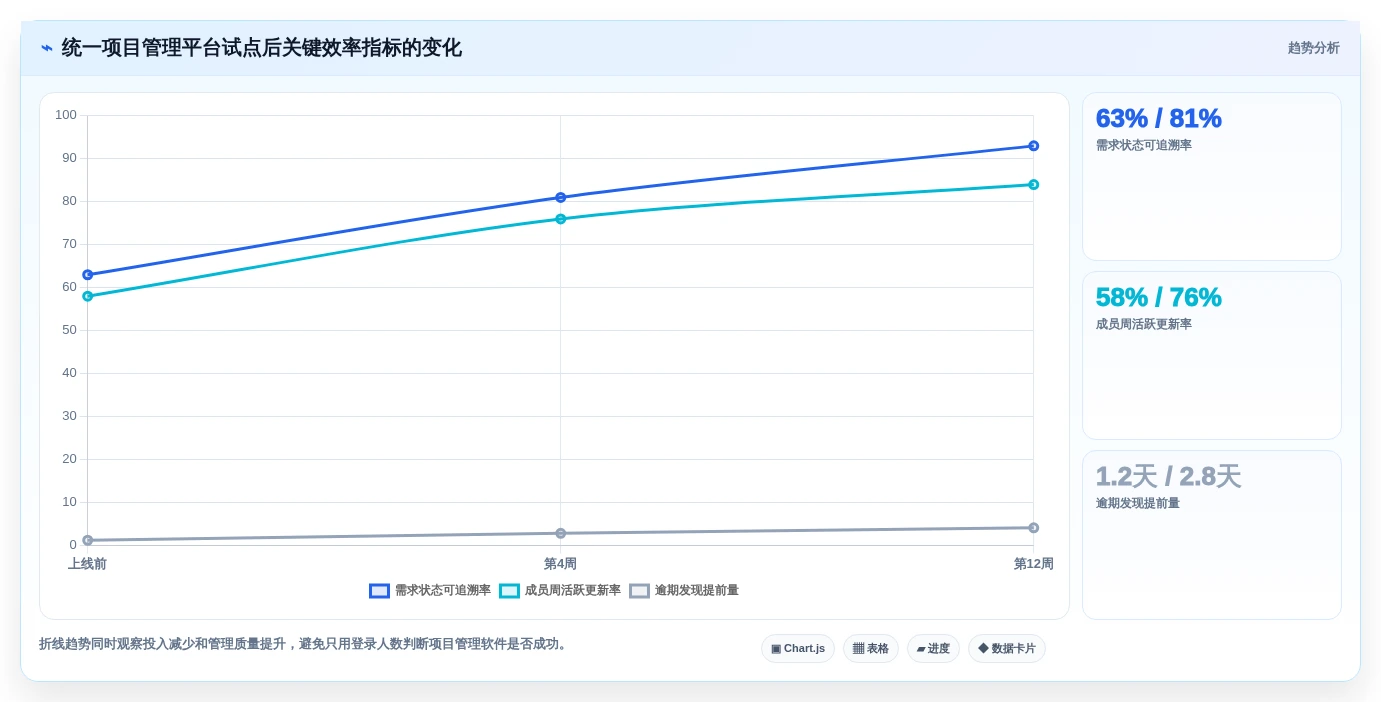This screenshot has height=702, width=1381.
Task: Click the 第12周 x-axis label
Action: click(x=1033, y=564)
